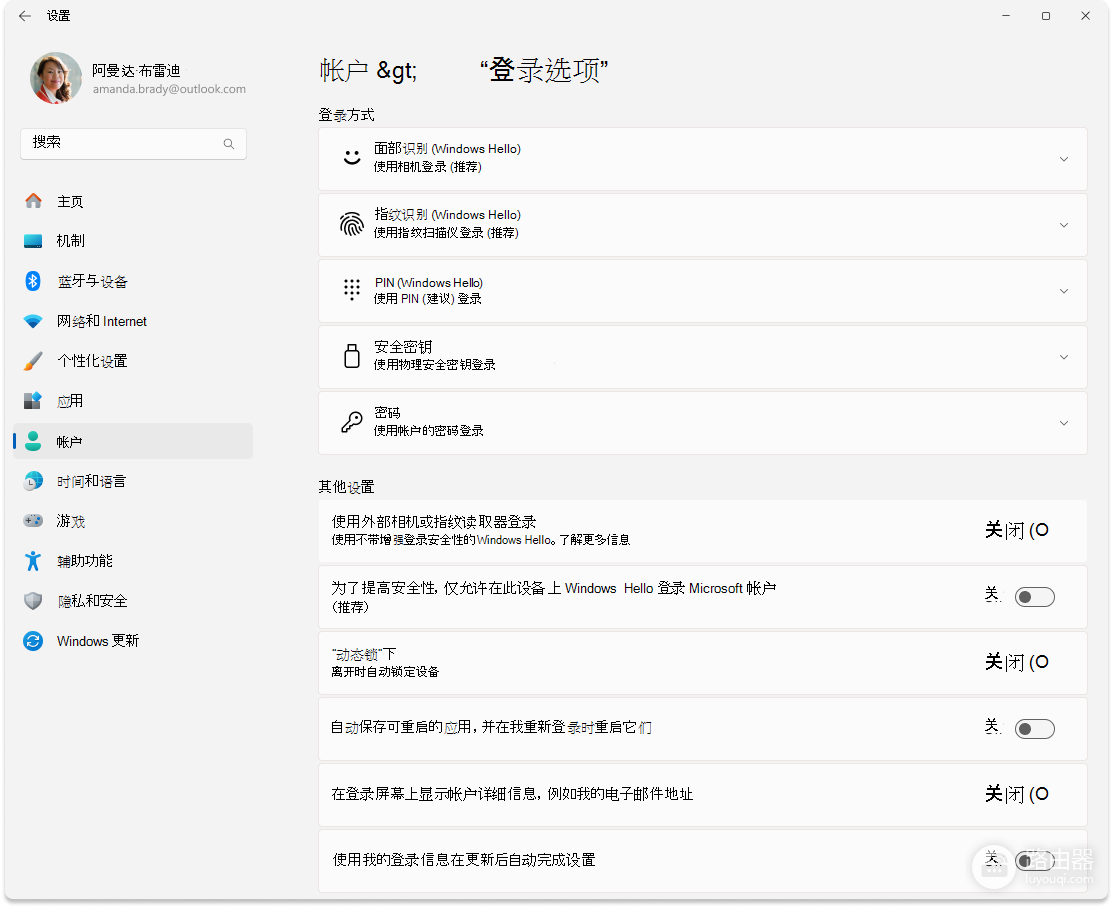Image resolution: width=1112 pixels, height=907 pixels.
Task: Minimize the 设置 window
Action: coord(1006,16)
